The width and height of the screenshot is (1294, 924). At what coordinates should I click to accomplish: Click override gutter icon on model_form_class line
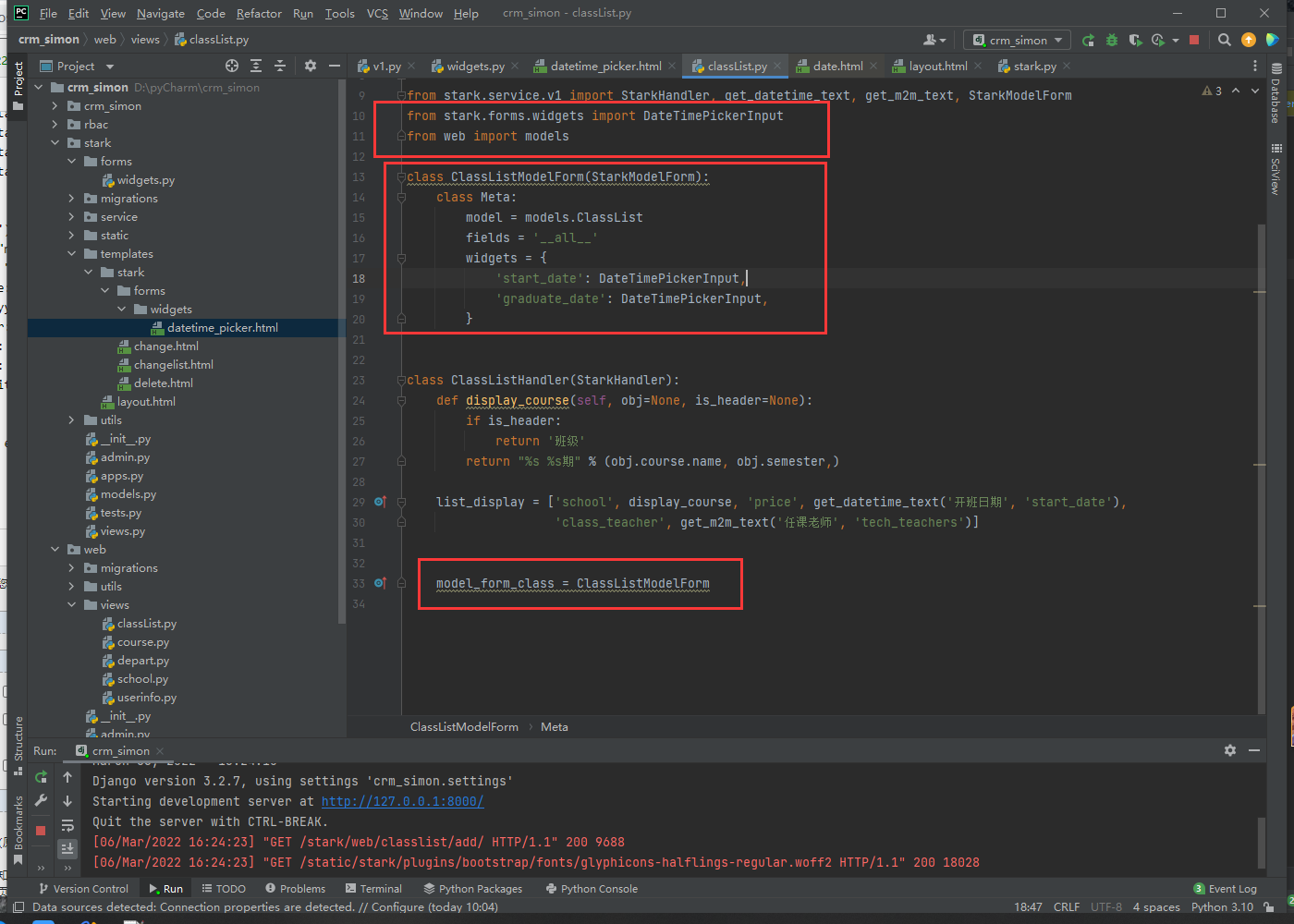coord(380,583)
